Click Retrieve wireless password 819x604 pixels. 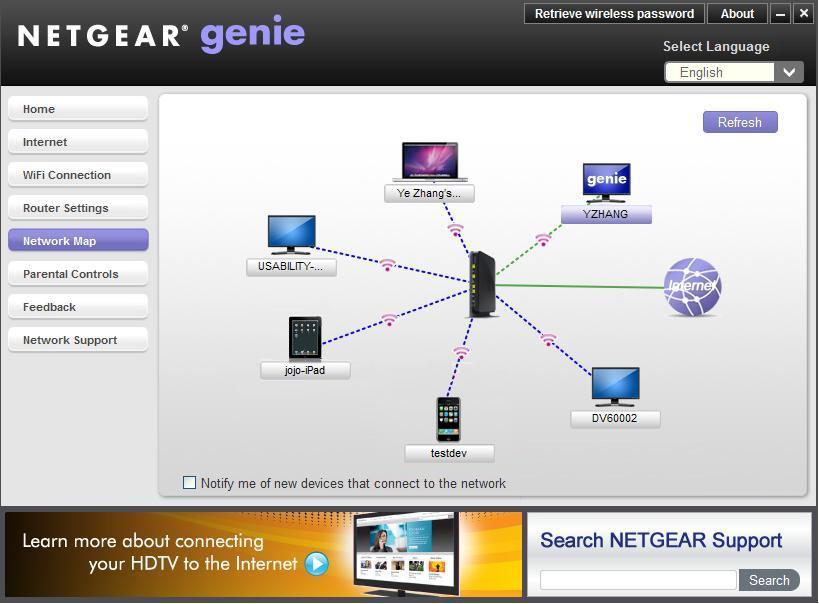click(x=613, y=13)
